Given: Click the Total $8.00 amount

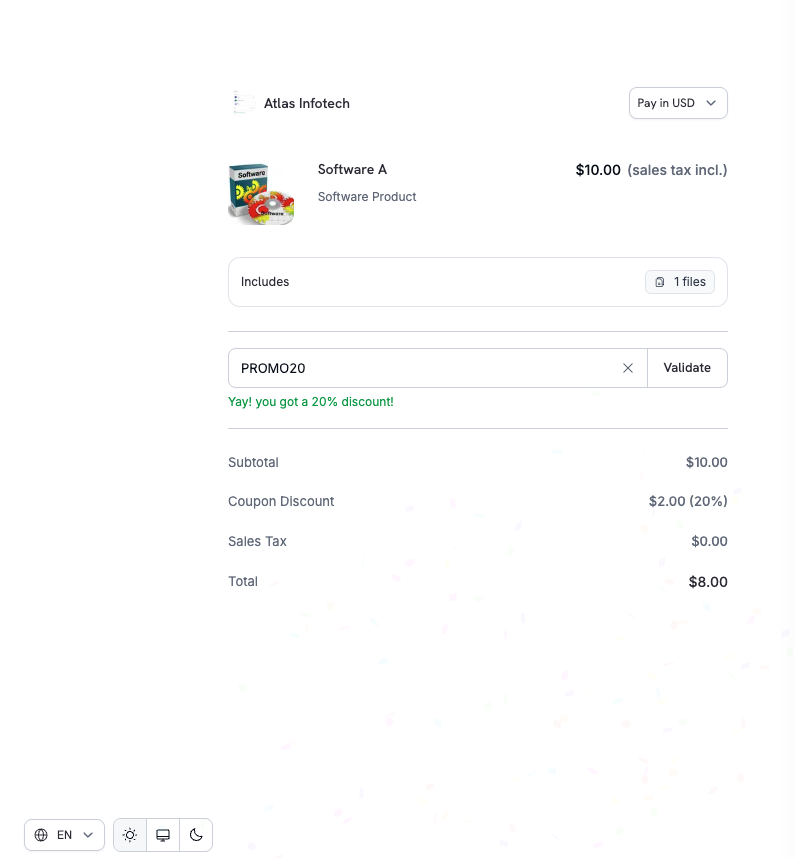Looking at the screenshot, I should [x=708, y=581].
